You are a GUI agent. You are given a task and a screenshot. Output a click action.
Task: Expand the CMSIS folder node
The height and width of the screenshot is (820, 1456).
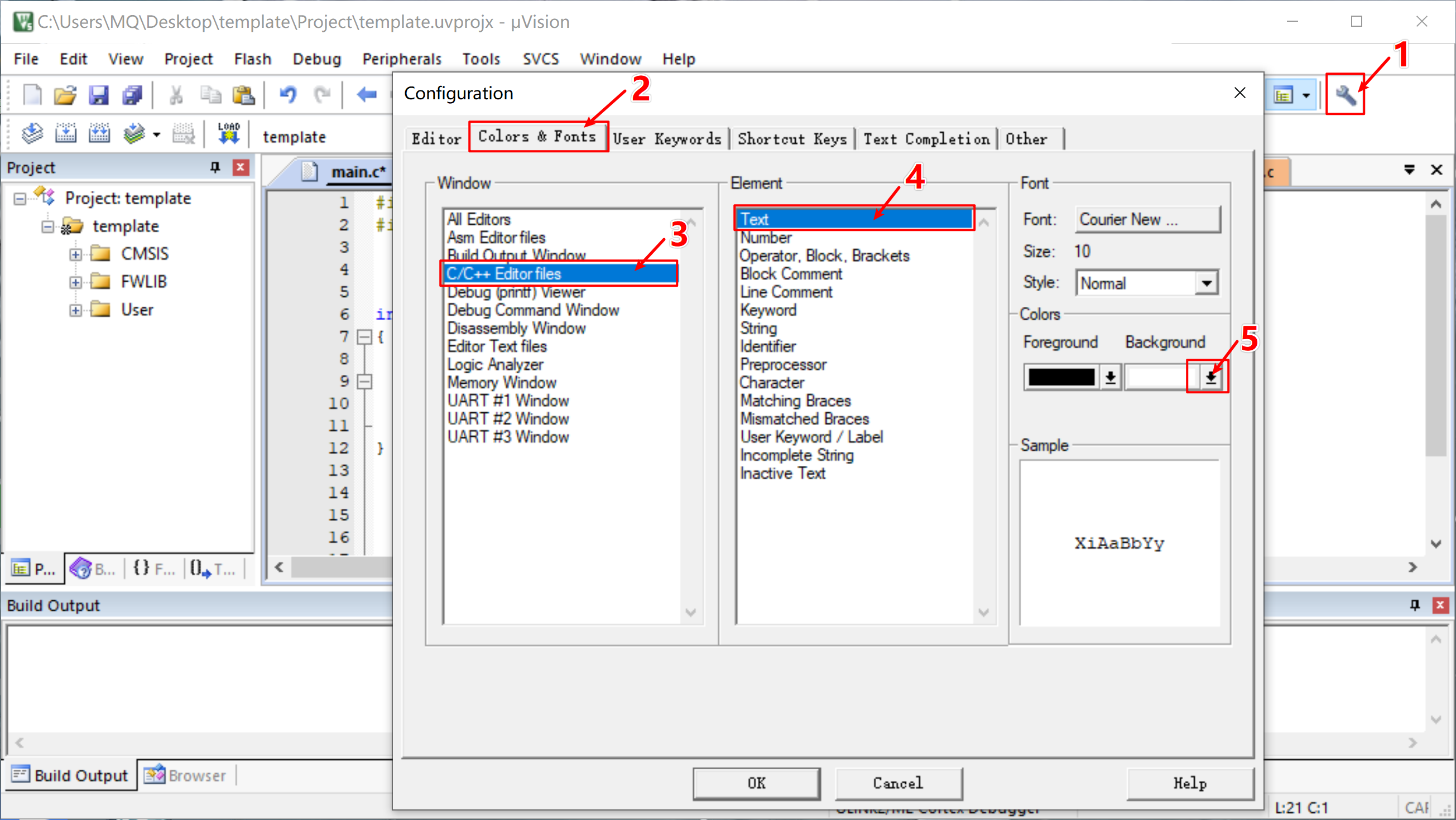click(75, 254)
